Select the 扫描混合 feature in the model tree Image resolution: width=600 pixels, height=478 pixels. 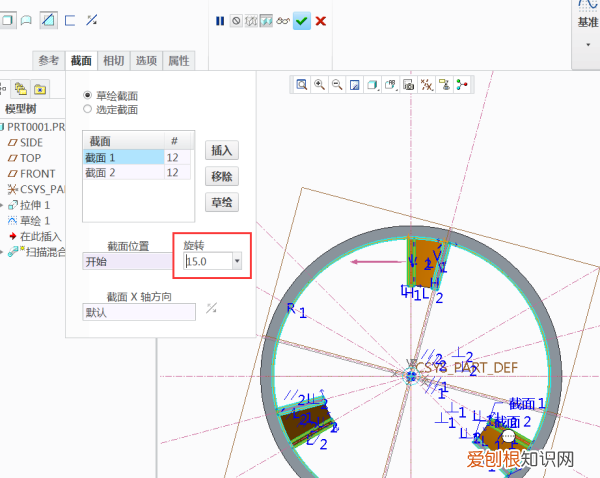click(x=37, y=252)
